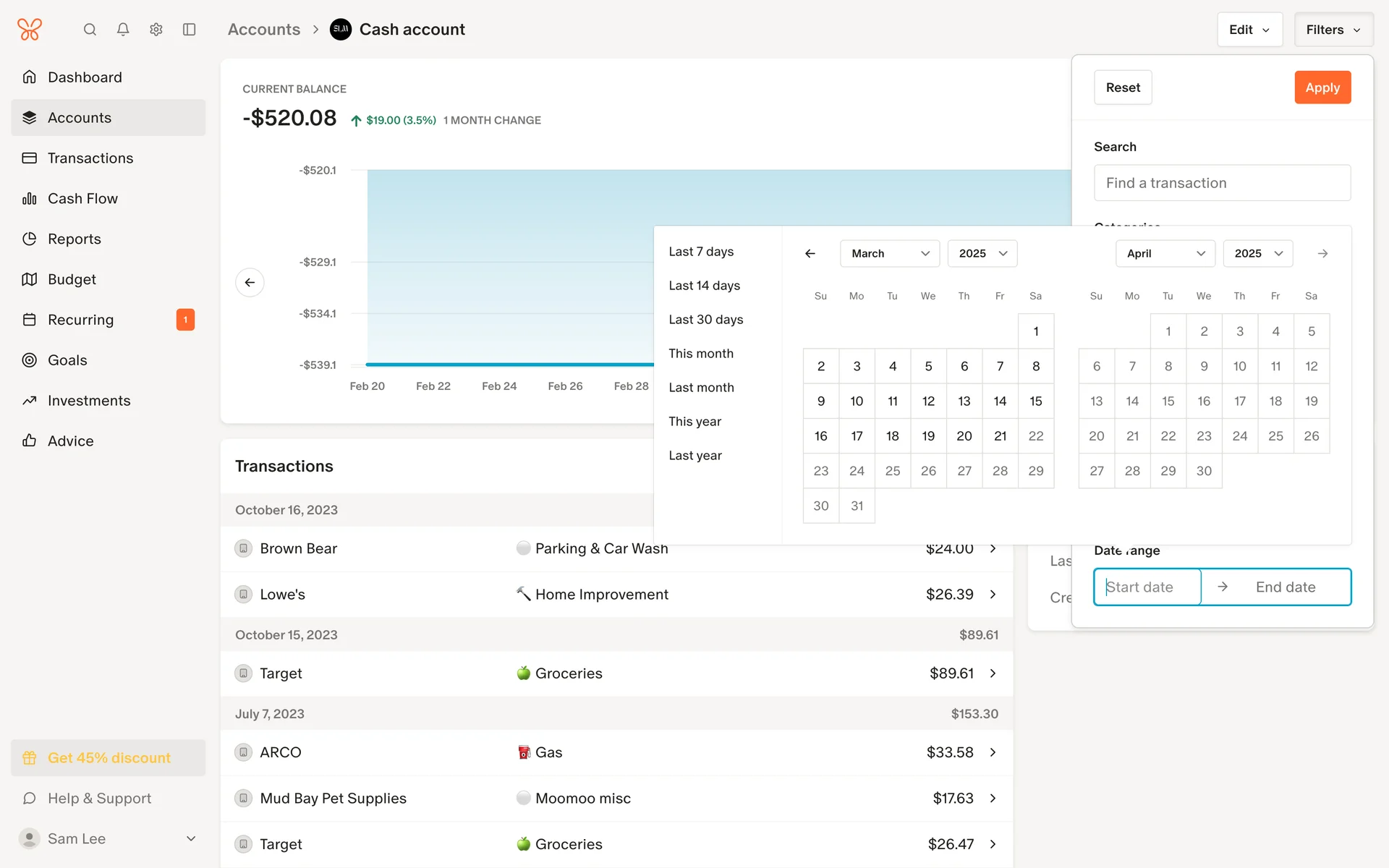Screen dimensions: 1389x868
Task: Click the butterfly app logo
Action: click(30, 30)
